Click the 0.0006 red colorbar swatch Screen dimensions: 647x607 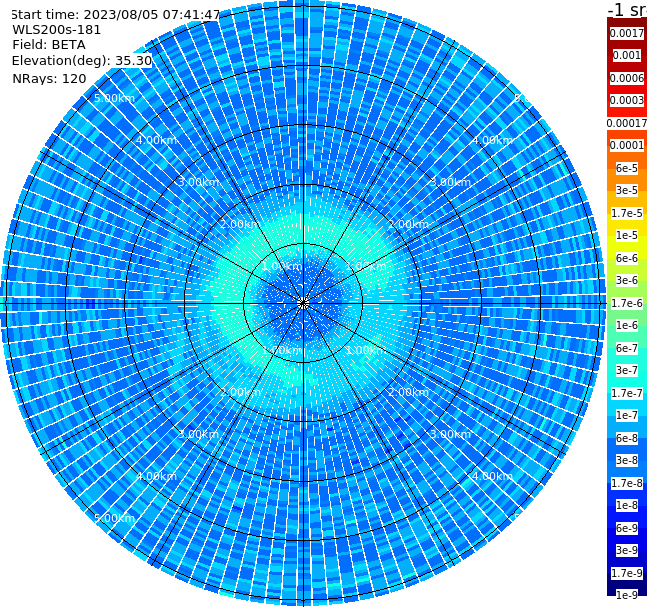tap(627, 78)
